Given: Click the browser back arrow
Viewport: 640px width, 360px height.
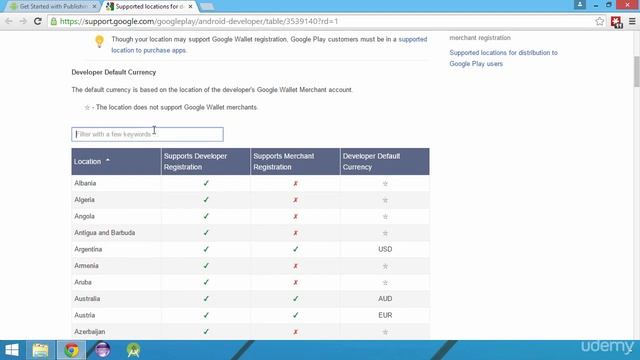Looking at the screenshot, I should coord(9,21).
